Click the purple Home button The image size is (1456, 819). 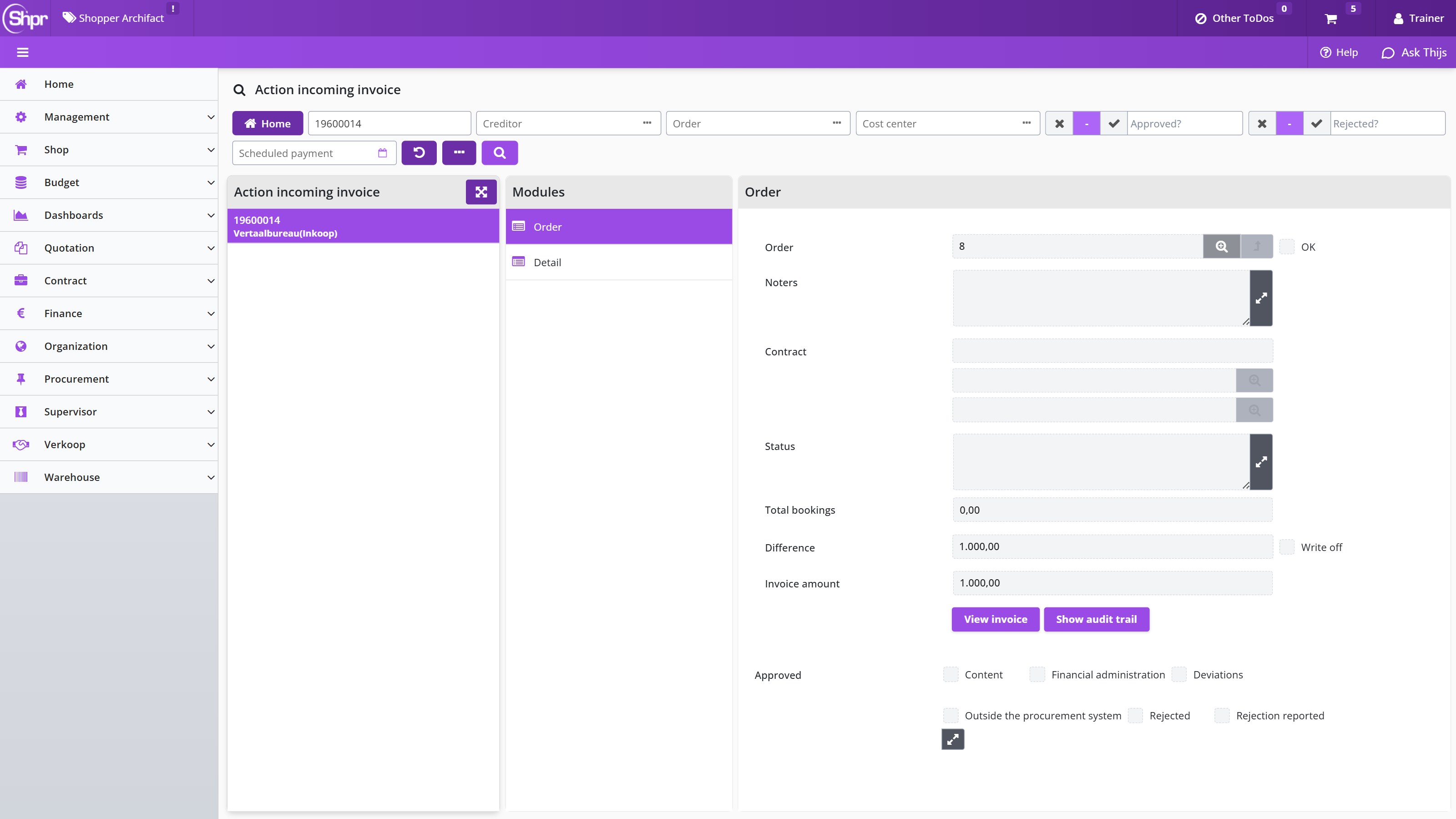(x=268, y=123)
